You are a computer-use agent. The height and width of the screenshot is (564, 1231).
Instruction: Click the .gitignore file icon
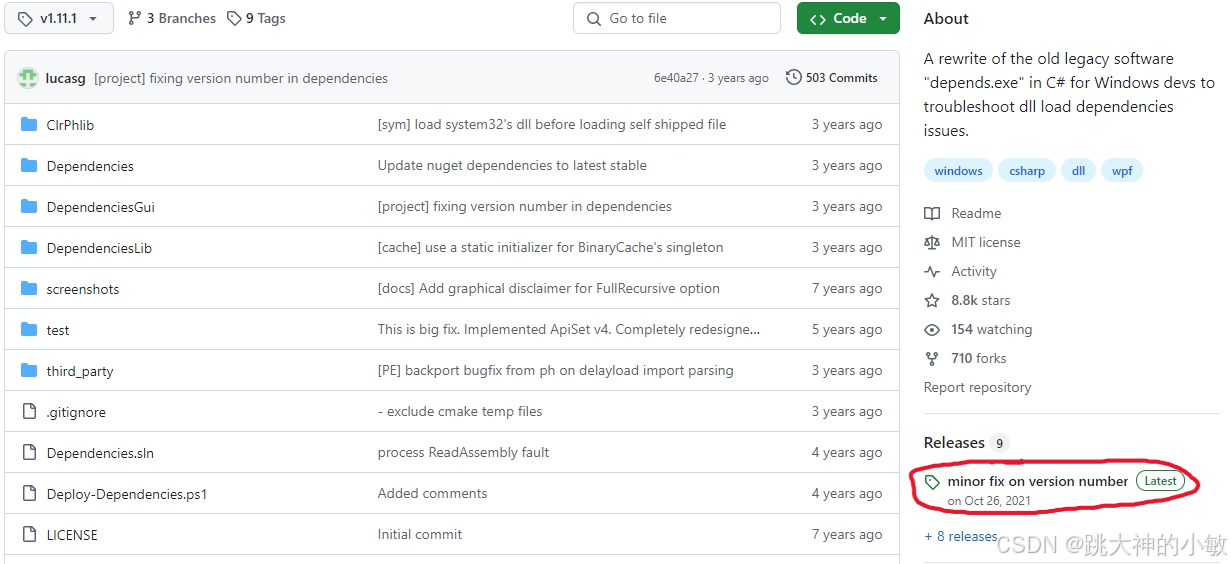tap(29, 412)
